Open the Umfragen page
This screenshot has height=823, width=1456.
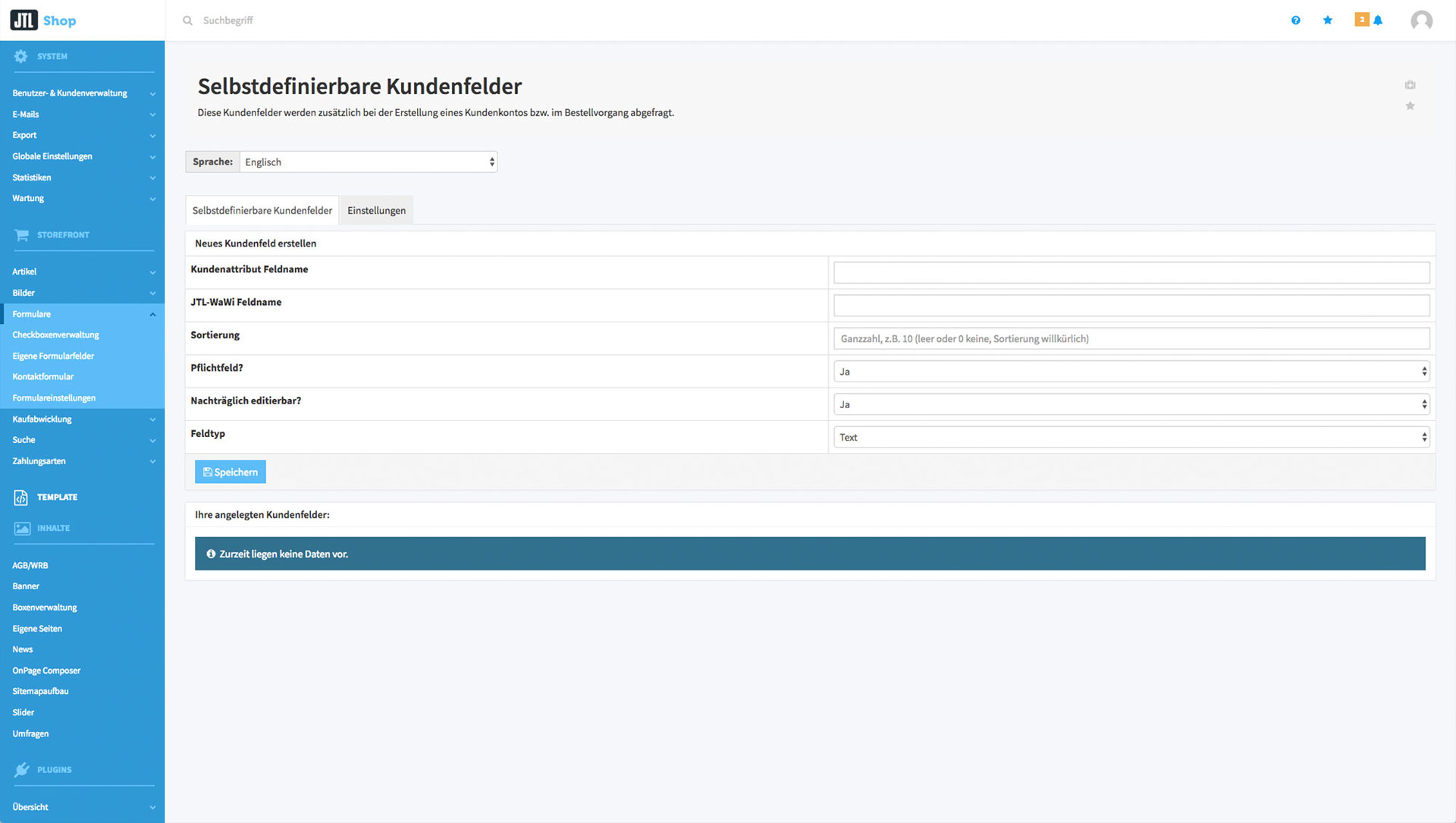[x=30, y=734]
